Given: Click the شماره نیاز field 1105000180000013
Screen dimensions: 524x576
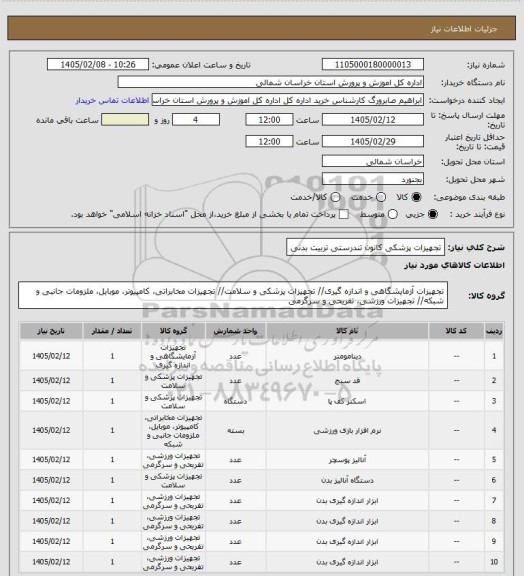Looking at the screenshot, I should 373,65.
